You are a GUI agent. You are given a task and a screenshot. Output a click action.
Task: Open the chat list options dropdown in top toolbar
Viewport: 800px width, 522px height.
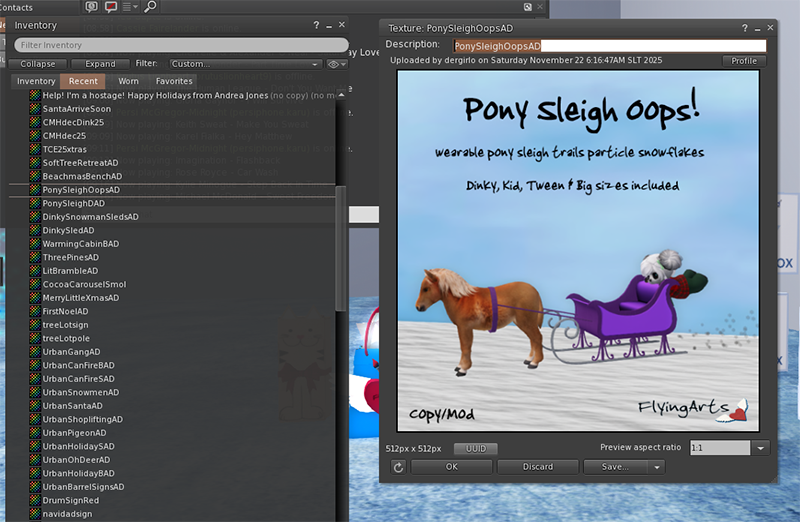click(131, 7)
